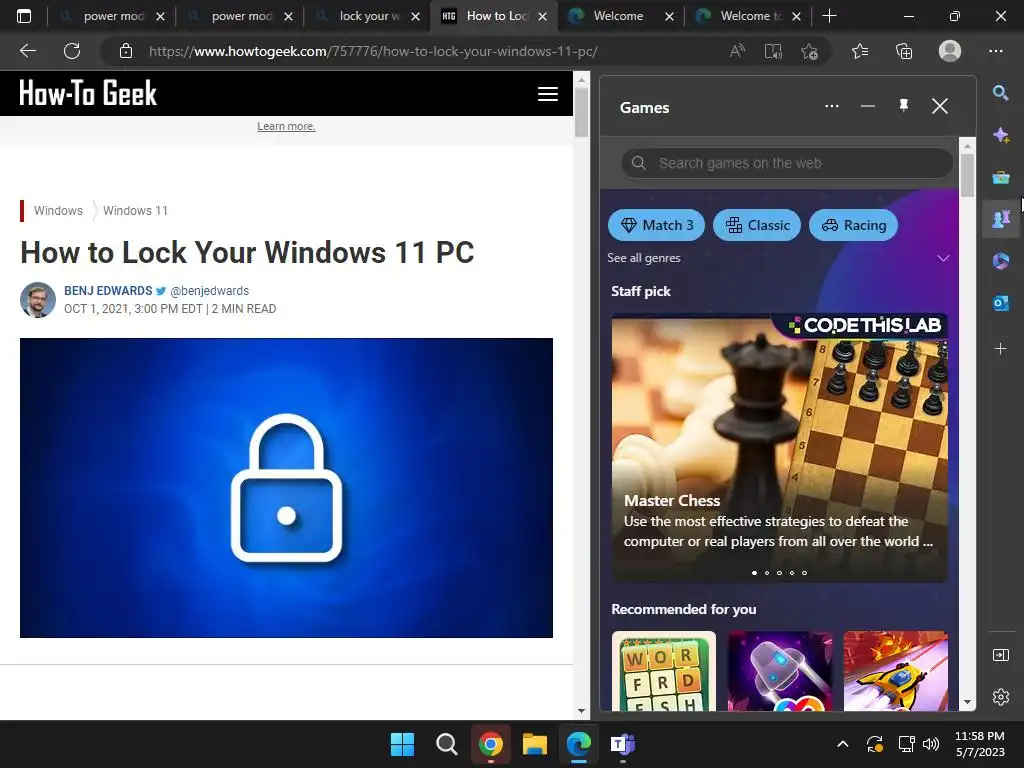Open the purple spaceship game thumbnail
The height and width of the screenshot is (768, 1024).
tap(780, 671)
